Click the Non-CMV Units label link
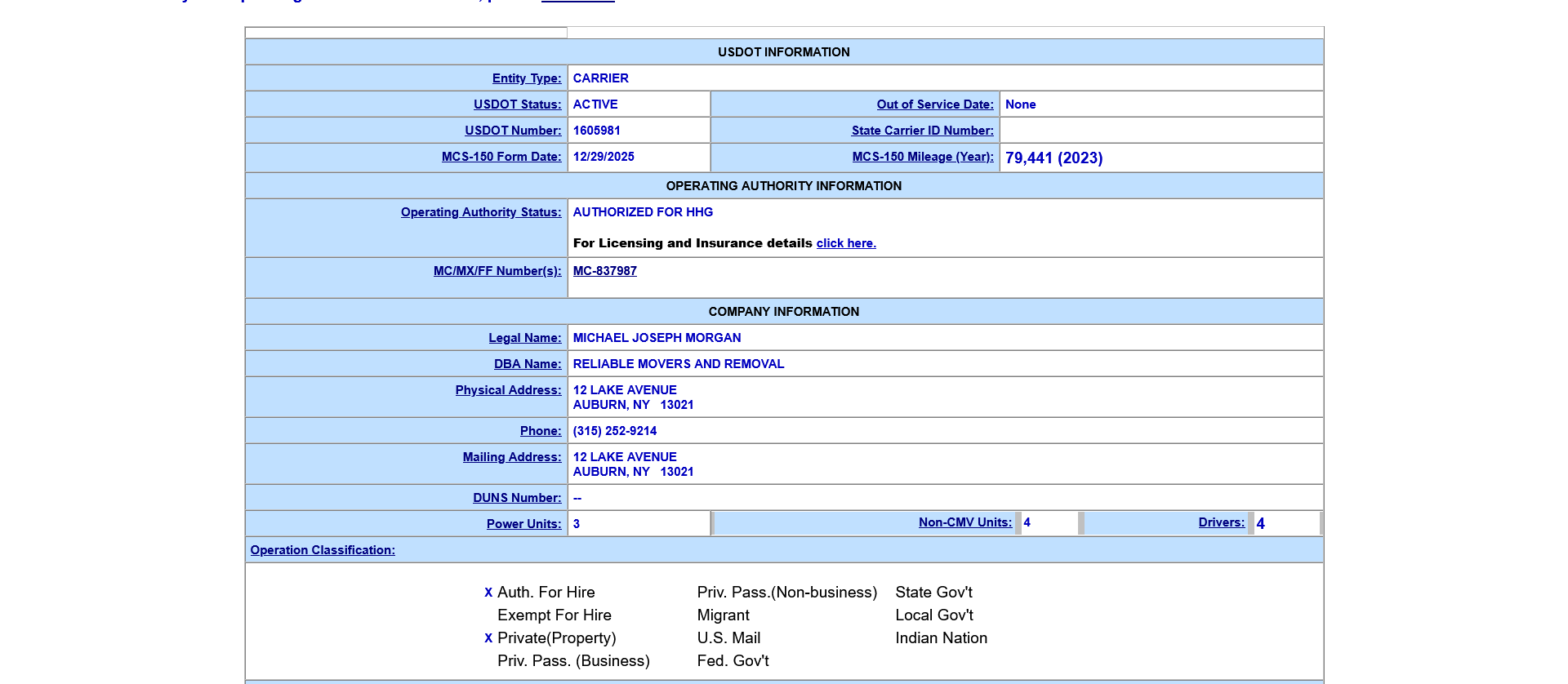This screenshot has width=1568, height=684. tap(964, 522)
